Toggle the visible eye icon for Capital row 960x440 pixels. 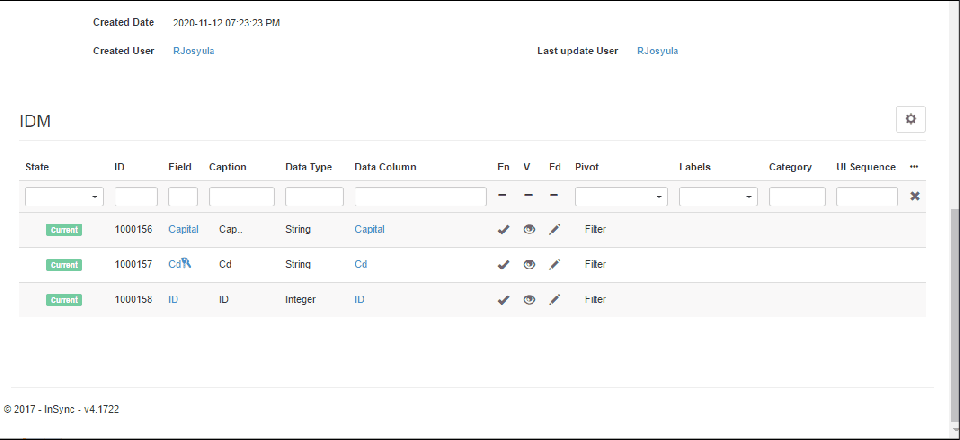pyautogui.click(x=529, y=230)
